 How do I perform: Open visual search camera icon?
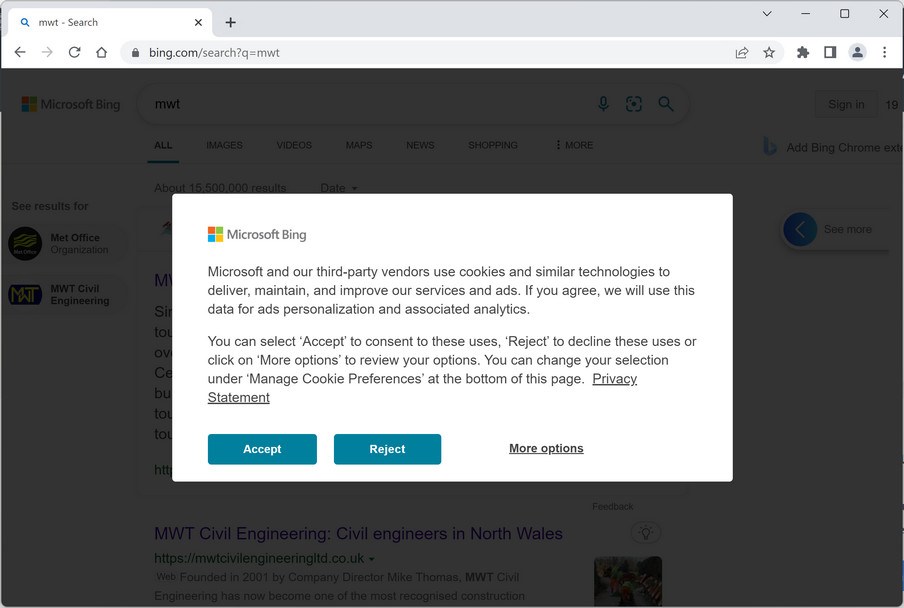pos(634,104)
